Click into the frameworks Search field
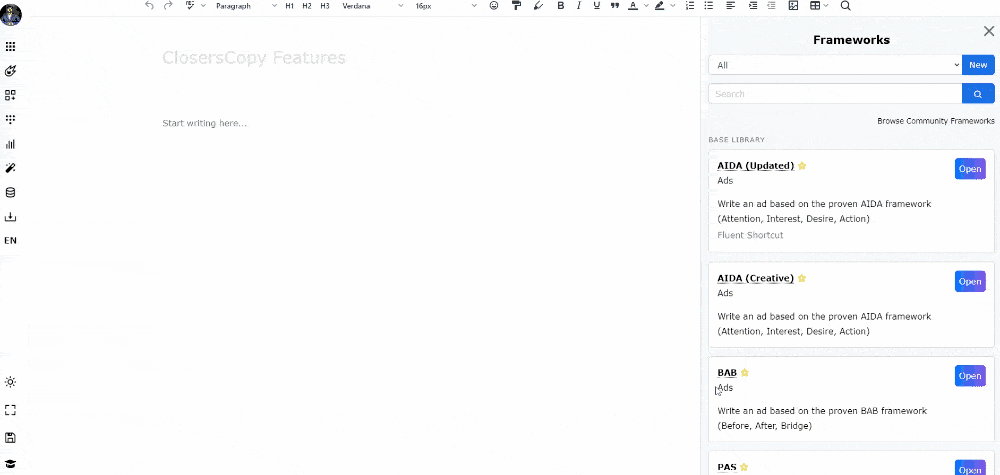 pos(835,94)
